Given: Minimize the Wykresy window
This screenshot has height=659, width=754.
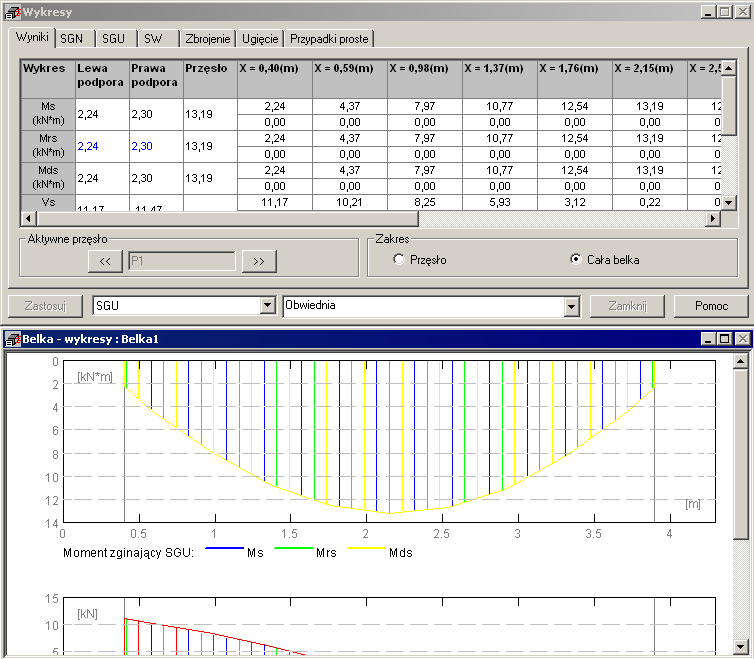Looking at the screenshot, I should (x=707, y=12).
